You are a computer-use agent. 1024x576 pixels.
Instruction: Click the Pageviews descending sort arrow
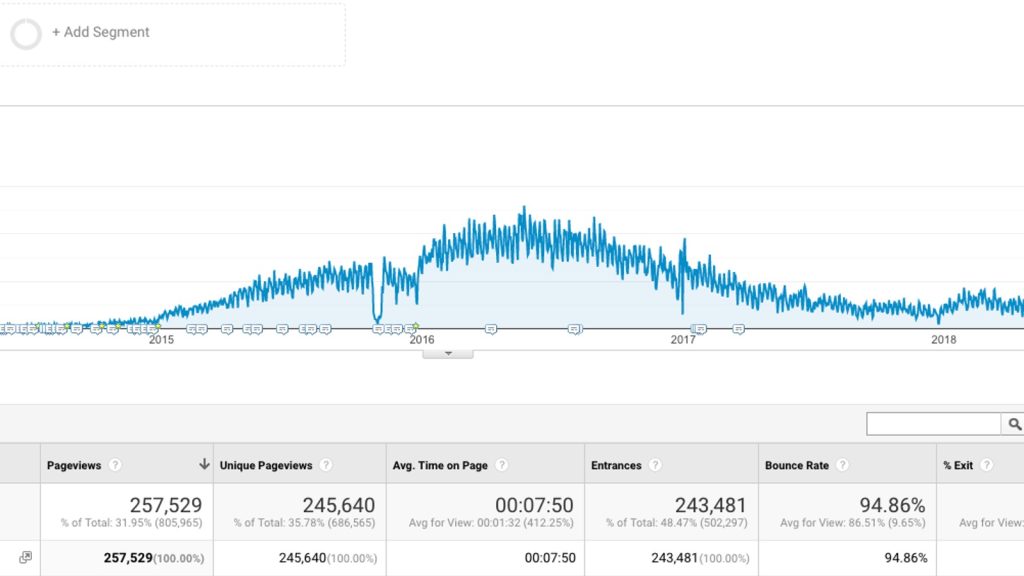204,465
